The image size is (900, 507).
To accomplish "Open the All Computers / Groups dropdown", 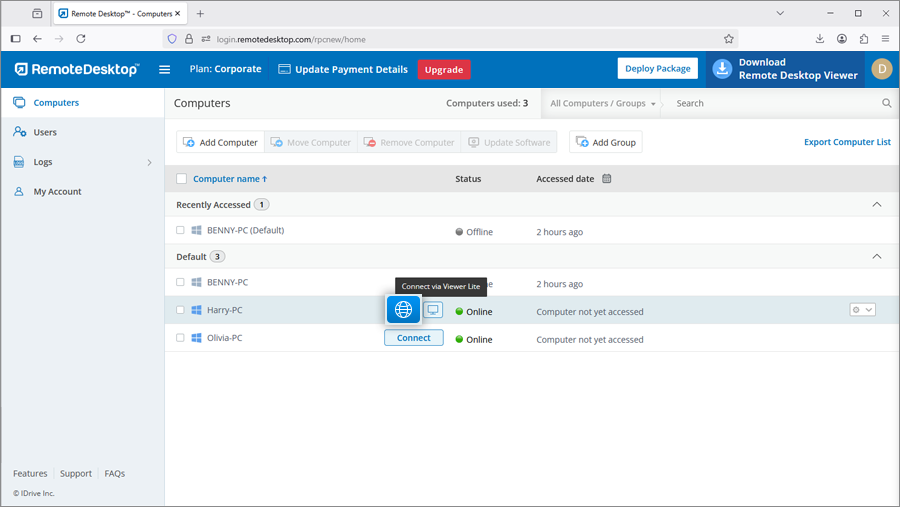I will point(603,103).
